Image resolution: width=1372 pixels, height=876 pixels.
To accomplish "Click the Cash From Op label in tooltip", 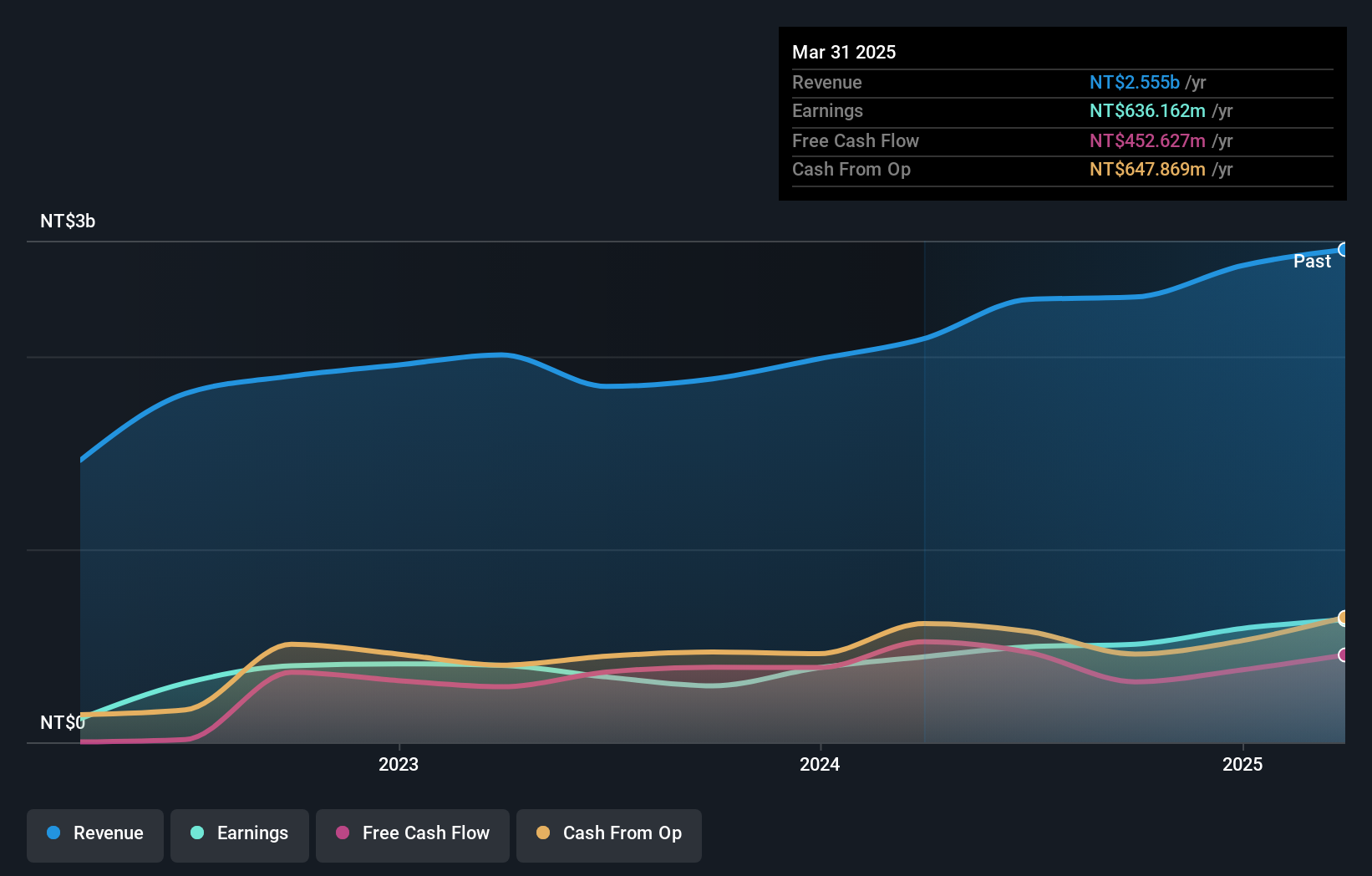I will (851, 170).
